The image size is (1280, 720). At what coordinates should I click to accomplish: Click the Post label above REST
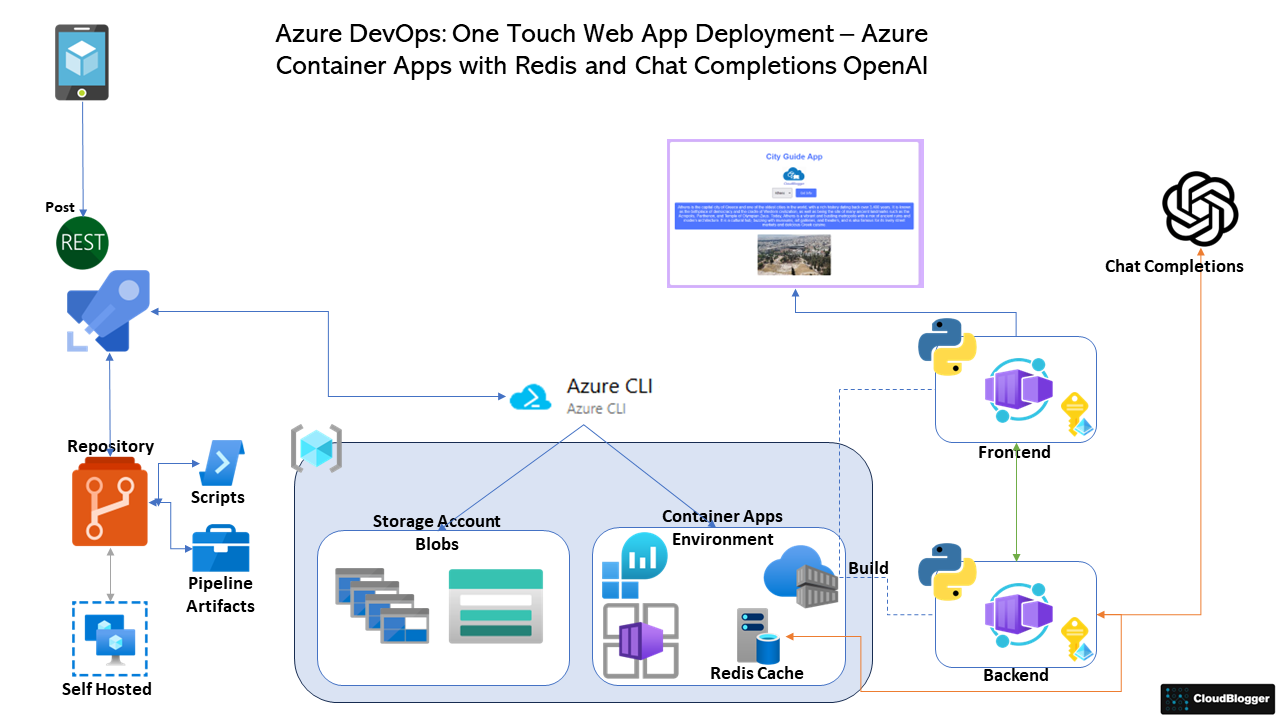pos(60,207)
